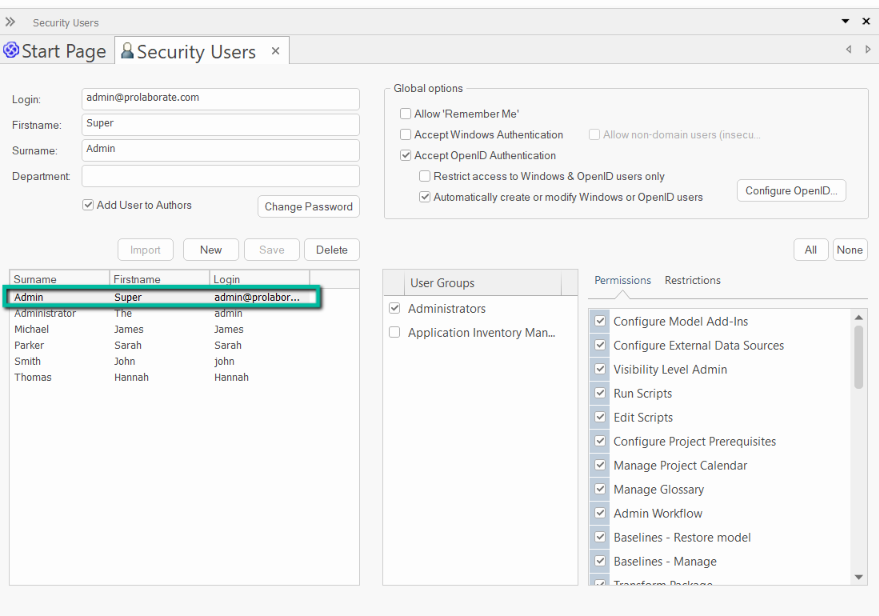879x616 pixels.
Task: Switch to the Restrictions tab
Action: 692,280
